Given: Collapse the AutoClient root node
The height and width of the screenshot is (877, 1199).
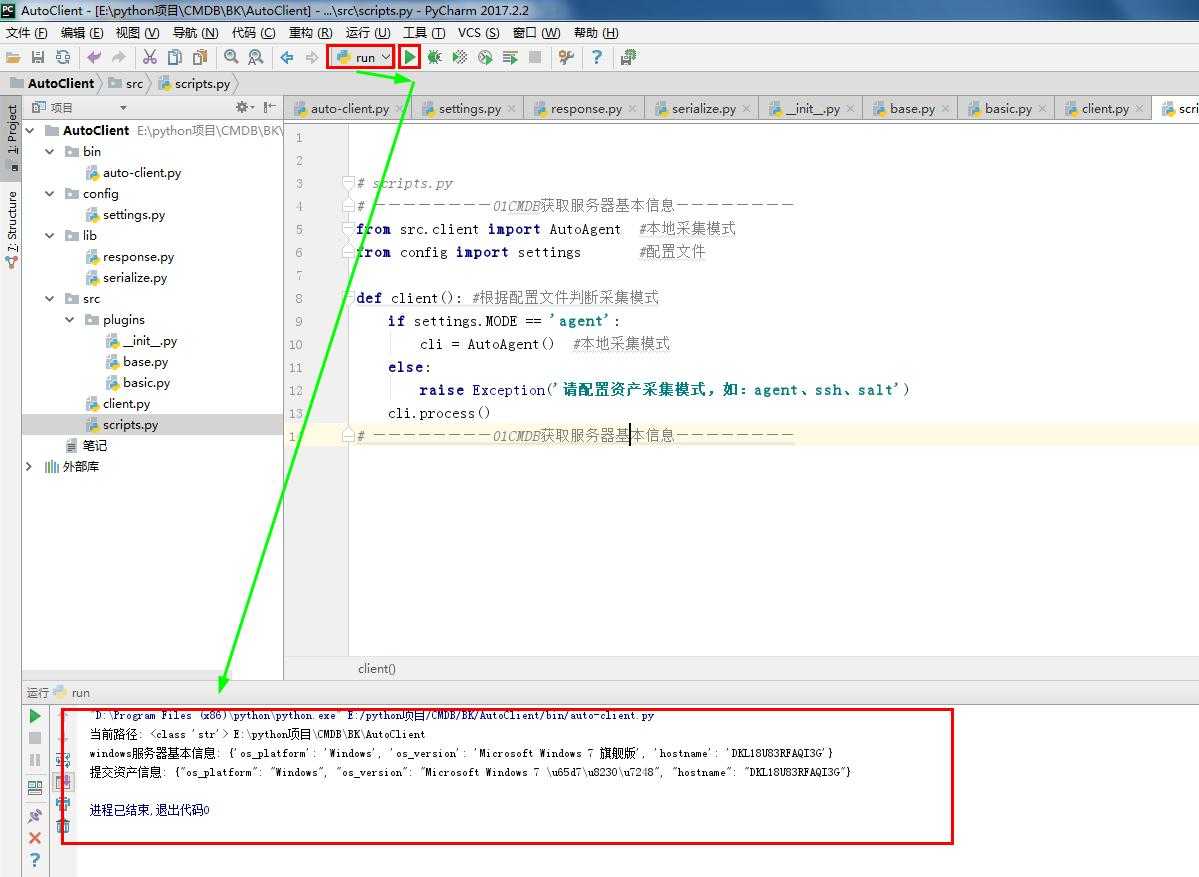Looking at the screenshot, I should 30,131.
